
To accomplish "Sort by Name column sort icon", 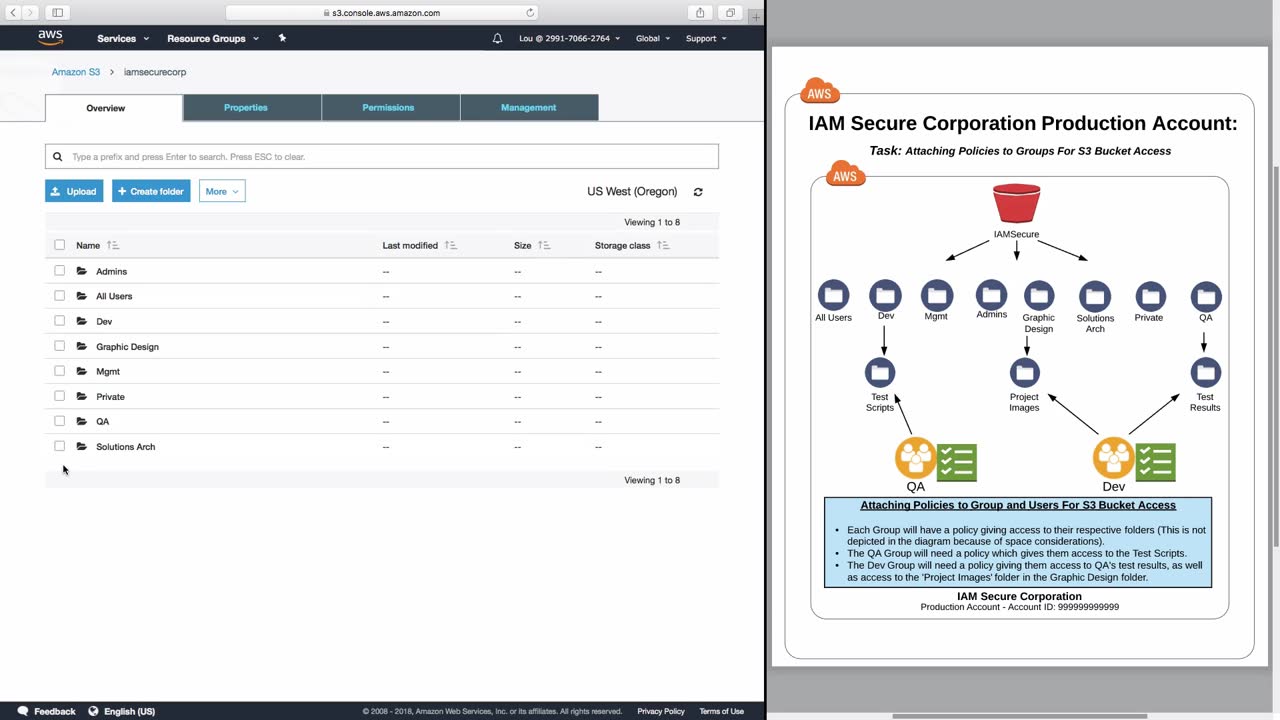I will [113, 245].
